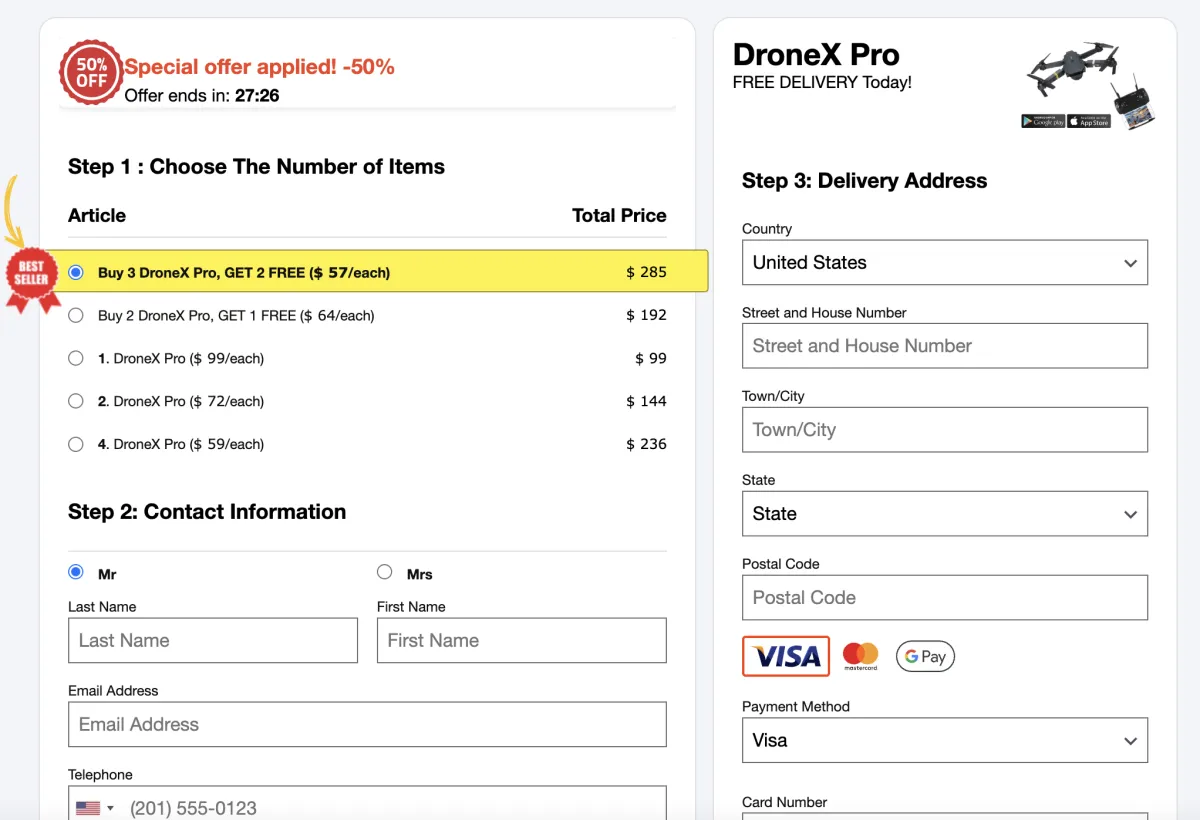Click the $ 285 total price
1200x820 pixels.
(646, 272)
